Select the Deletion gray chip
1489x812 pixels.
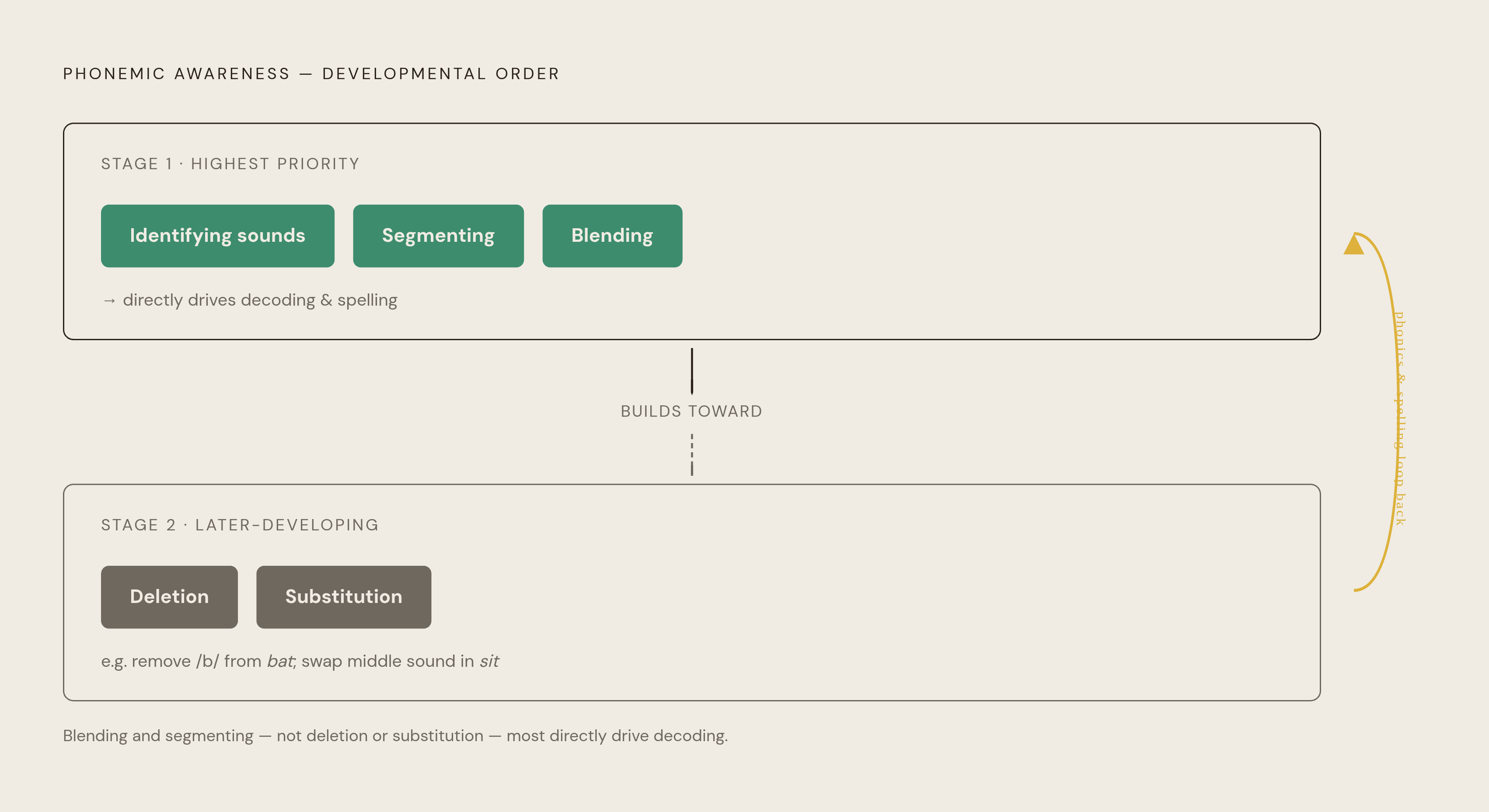tap(169, 597)
